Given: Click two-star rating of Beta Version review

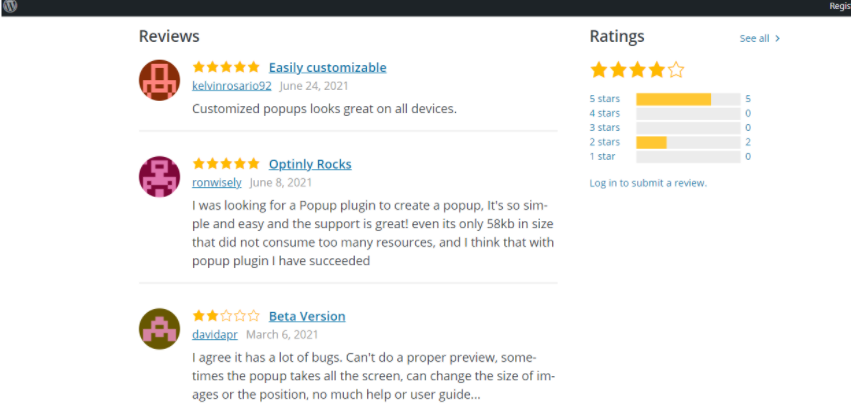Looking at the screenshot, I should (226, 316).
